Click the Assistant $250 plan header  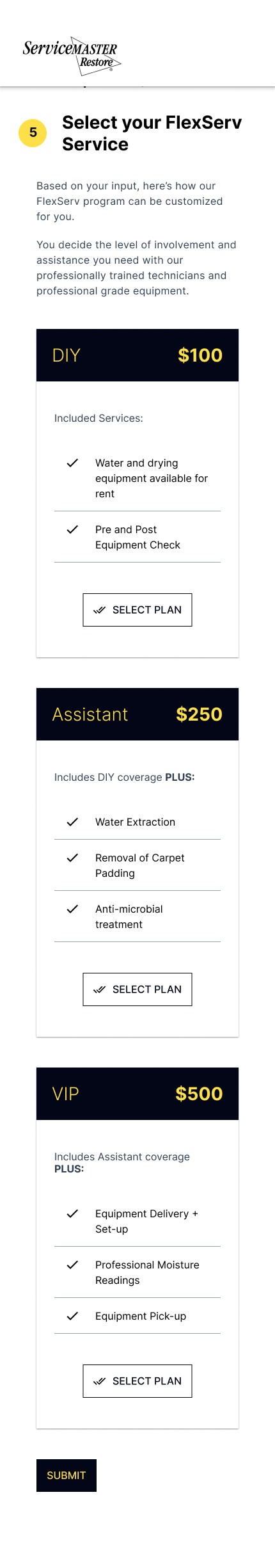(x=137, y=714)
